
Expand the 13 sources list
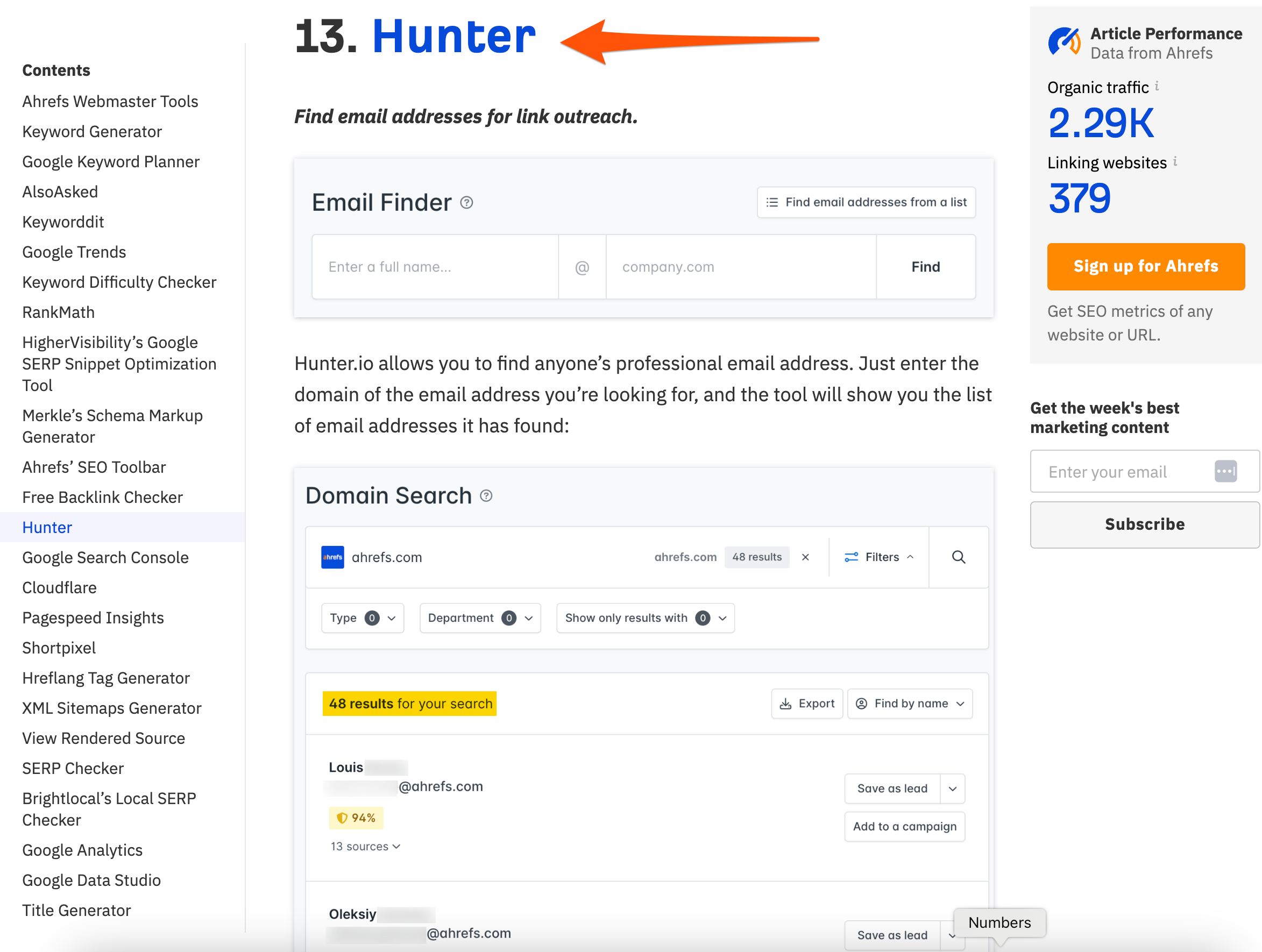click(366, 846)
